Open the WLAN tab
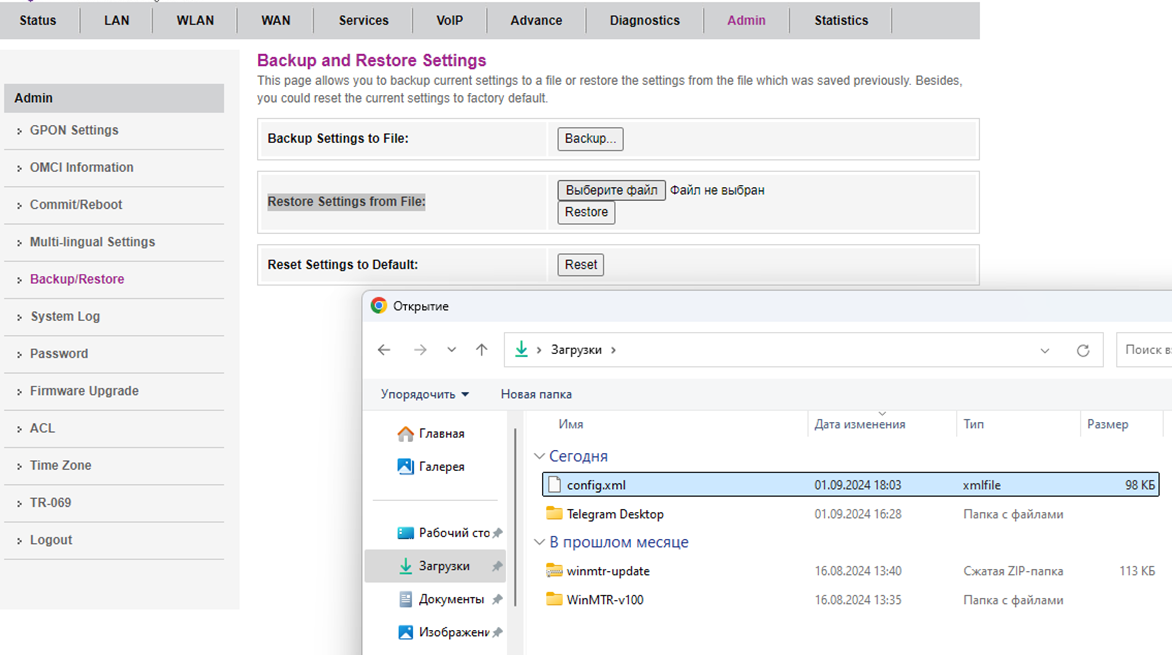Screen dimensions: 1172x655 (195, 20)
